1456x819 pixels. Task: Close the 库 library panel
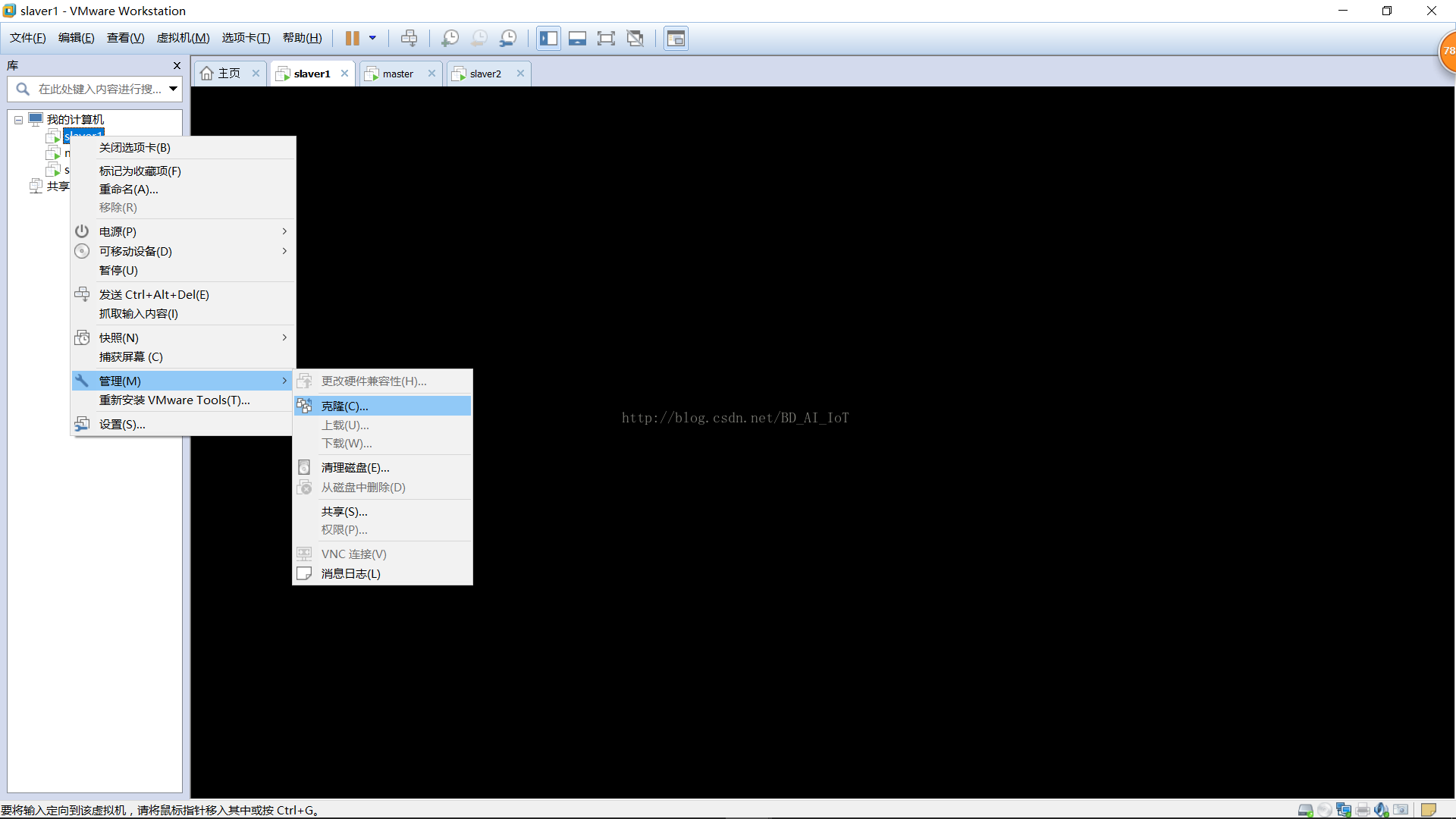[x=177, y=66]
